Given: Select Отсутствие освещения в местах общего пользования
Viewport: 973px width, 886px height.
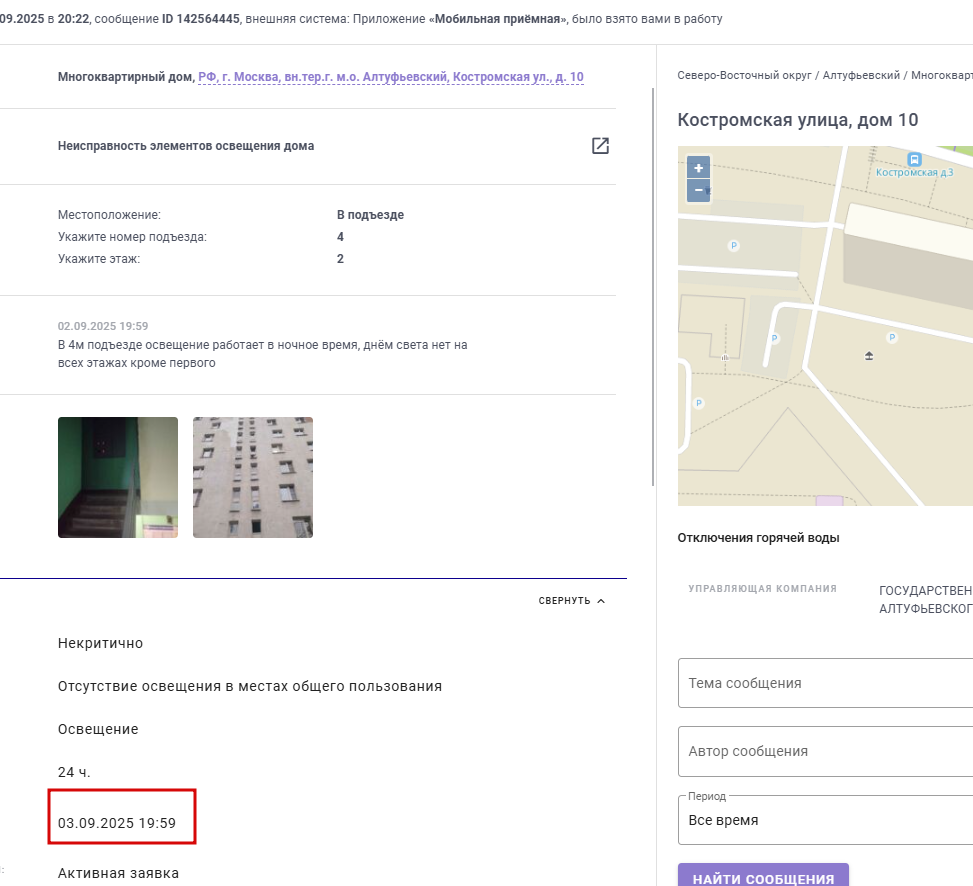Looking at the screenshot, I should (250, 686).
